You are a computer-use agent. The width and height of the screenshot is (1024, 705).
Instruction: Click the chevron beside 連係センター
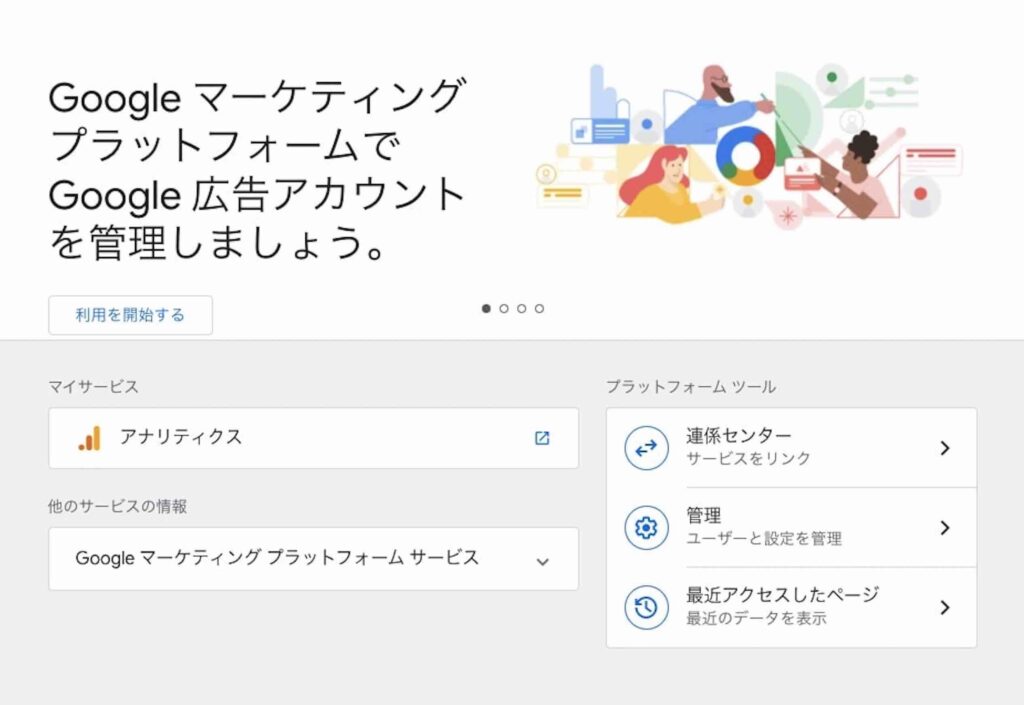(944, 448)
